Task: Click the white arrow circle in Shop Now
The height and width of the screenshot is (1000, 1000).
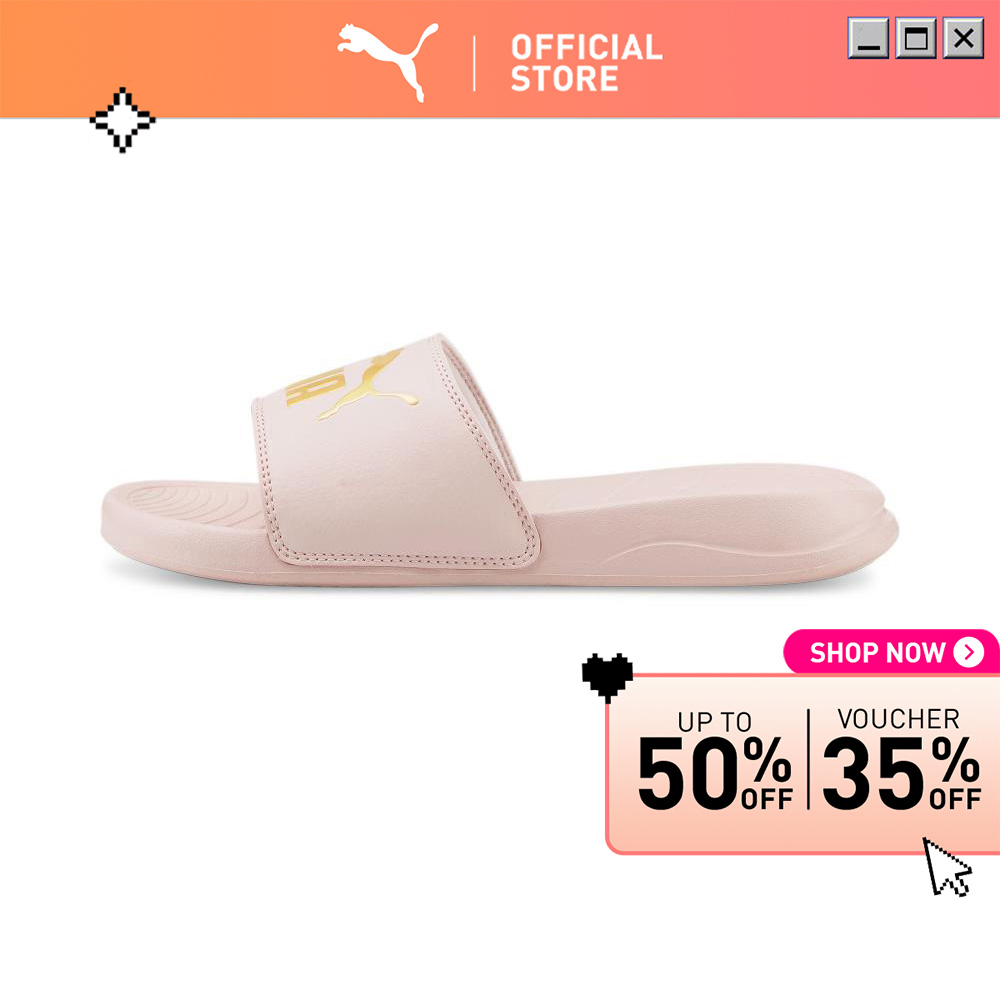Action: click(969, 652)
